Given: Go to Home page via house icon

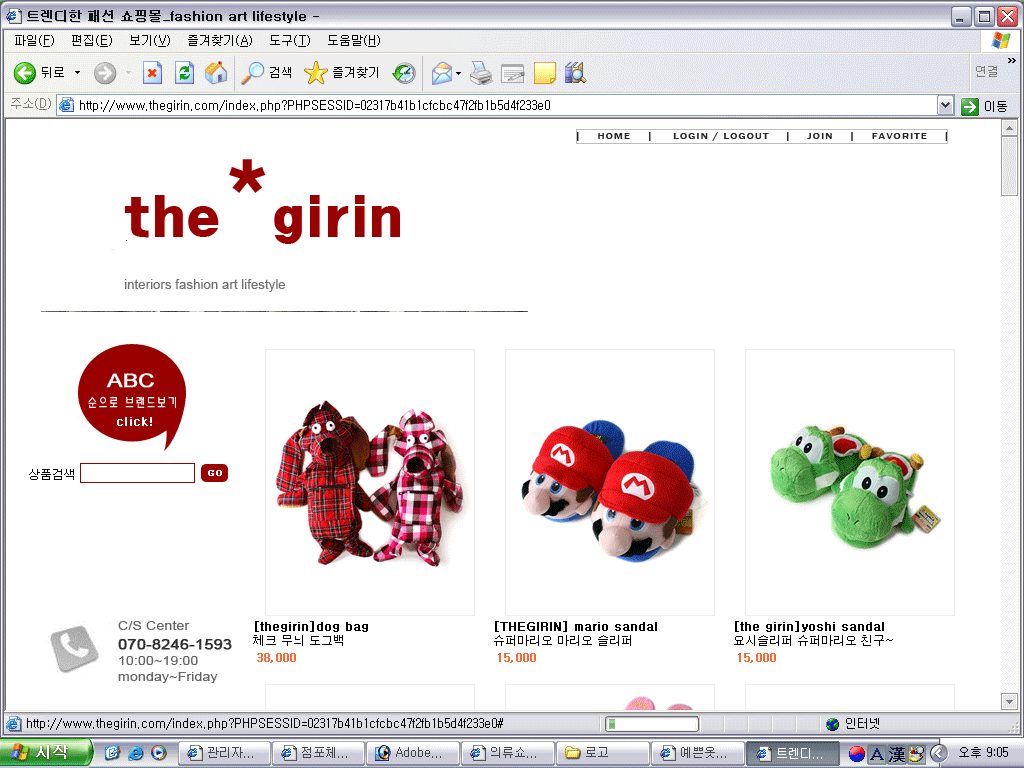Looking at the screenshot, I should click(216, 72).
